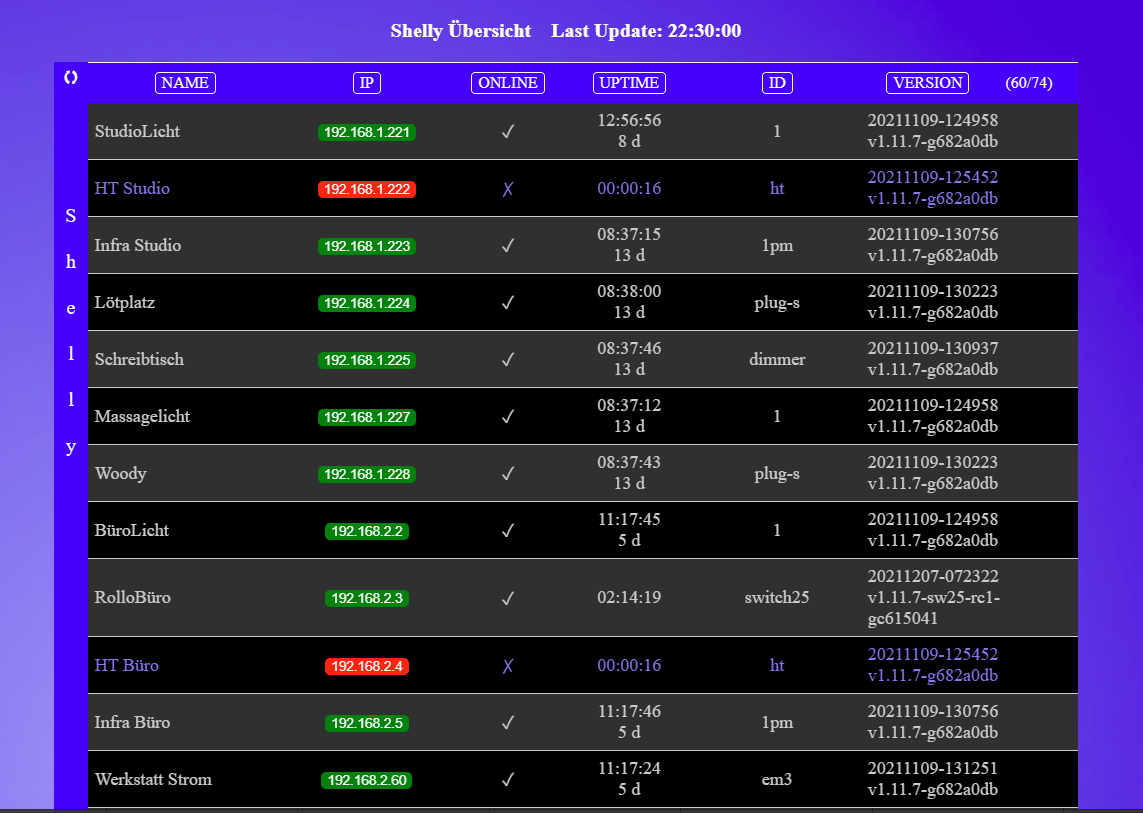Click the offline X mark for HT Büro
This screenshot has height=813, width=1143.
[508, 666]
